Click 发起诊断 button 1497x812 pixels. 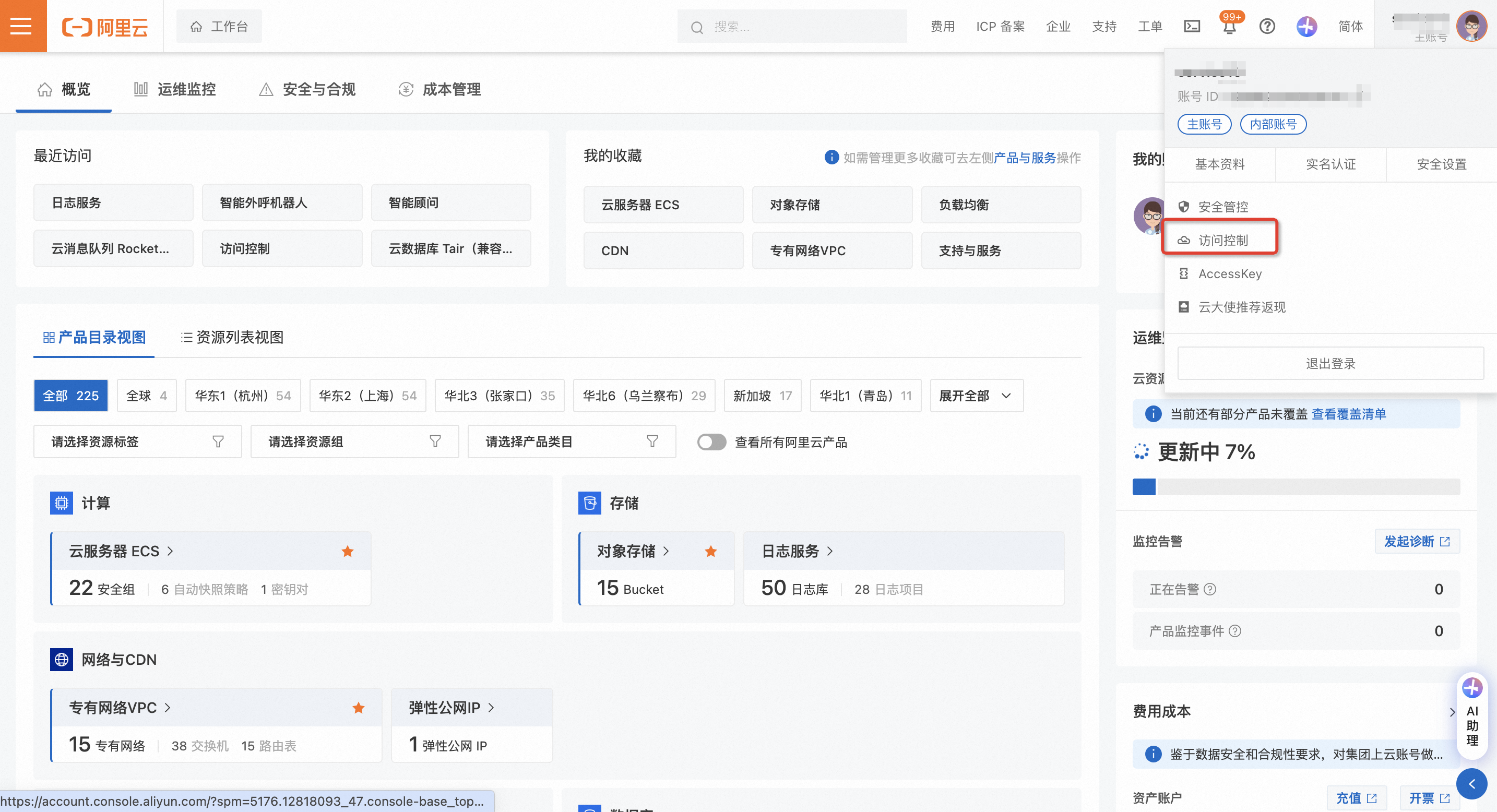coord(1417,541)
